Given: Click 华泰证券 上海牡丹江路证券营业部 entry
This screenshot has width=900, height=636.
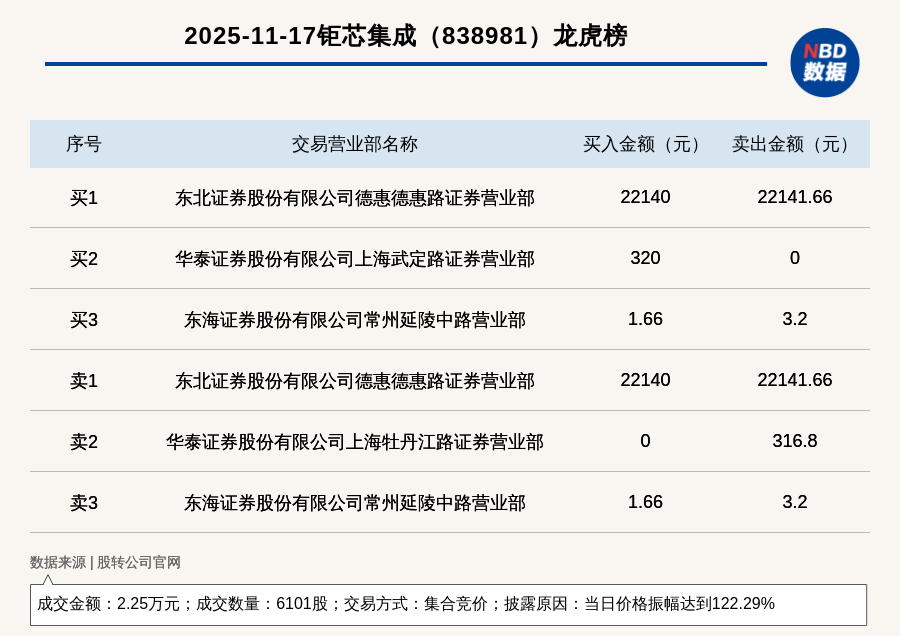Looking at the screenshot, I should click(354, 442).
